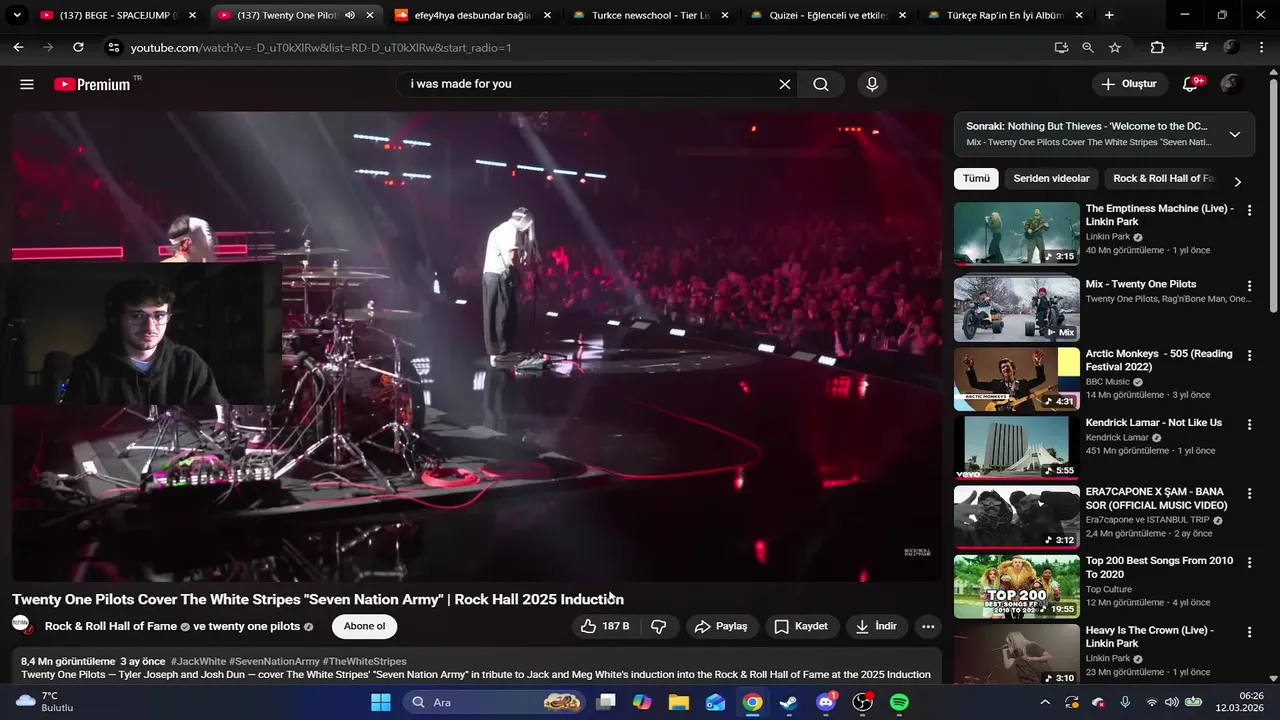The image size is (1280, 720).
Task: Subscribe with Abone ol button
Action: [x=364, y=626]
